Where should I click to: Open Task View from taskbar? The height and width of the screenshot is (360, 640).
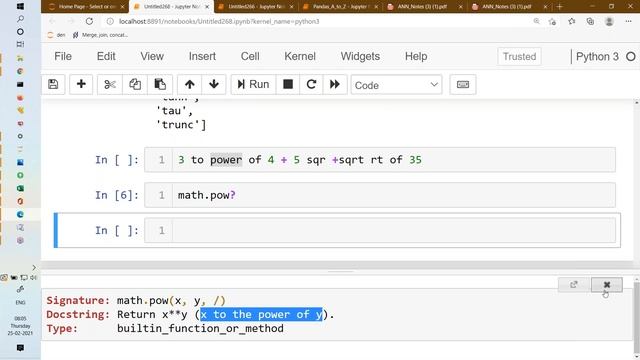[20, 44]
